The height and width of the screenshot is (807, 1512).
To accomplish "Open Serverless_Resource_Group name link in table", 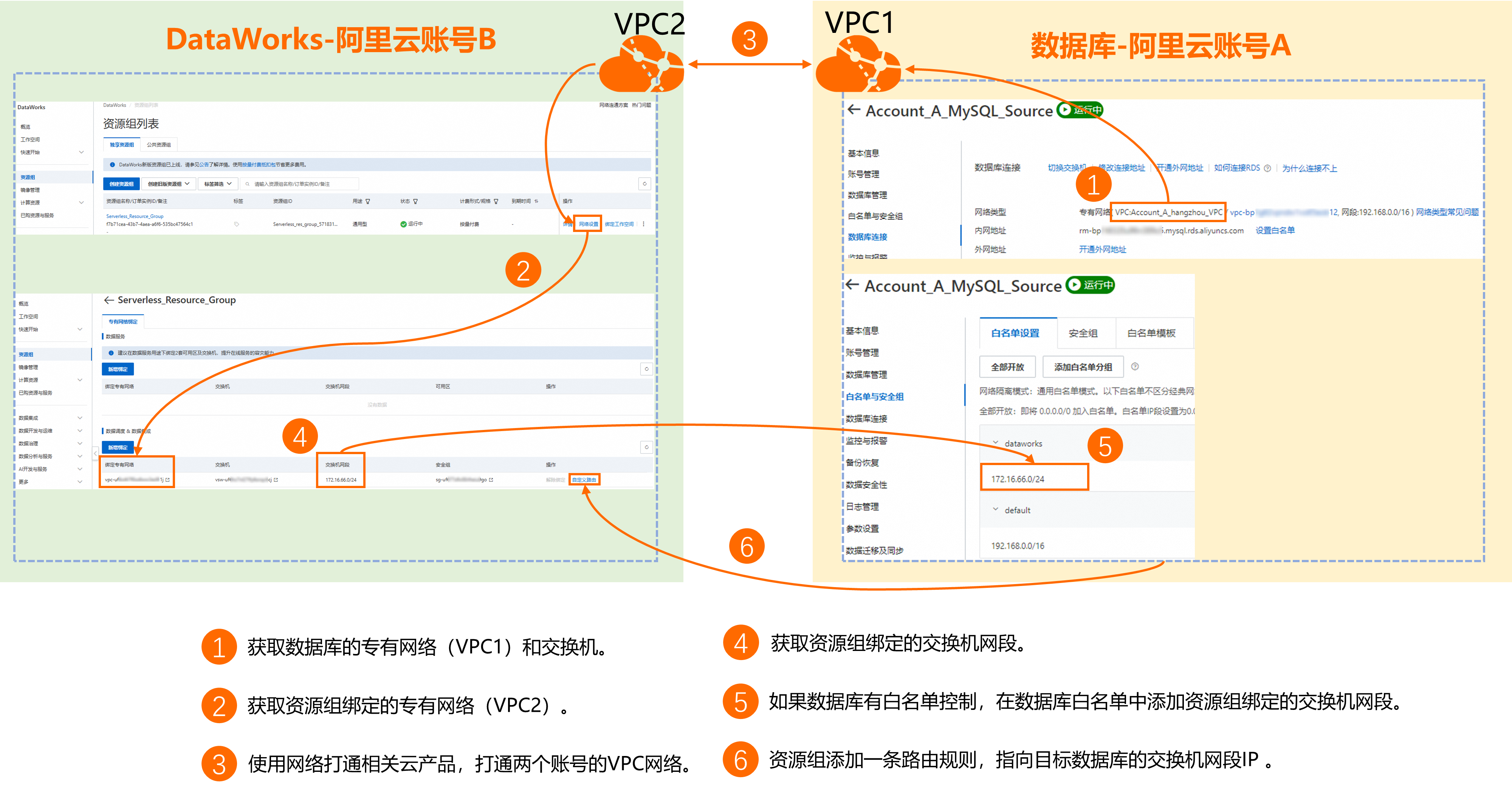I will (x=135, y=216).
